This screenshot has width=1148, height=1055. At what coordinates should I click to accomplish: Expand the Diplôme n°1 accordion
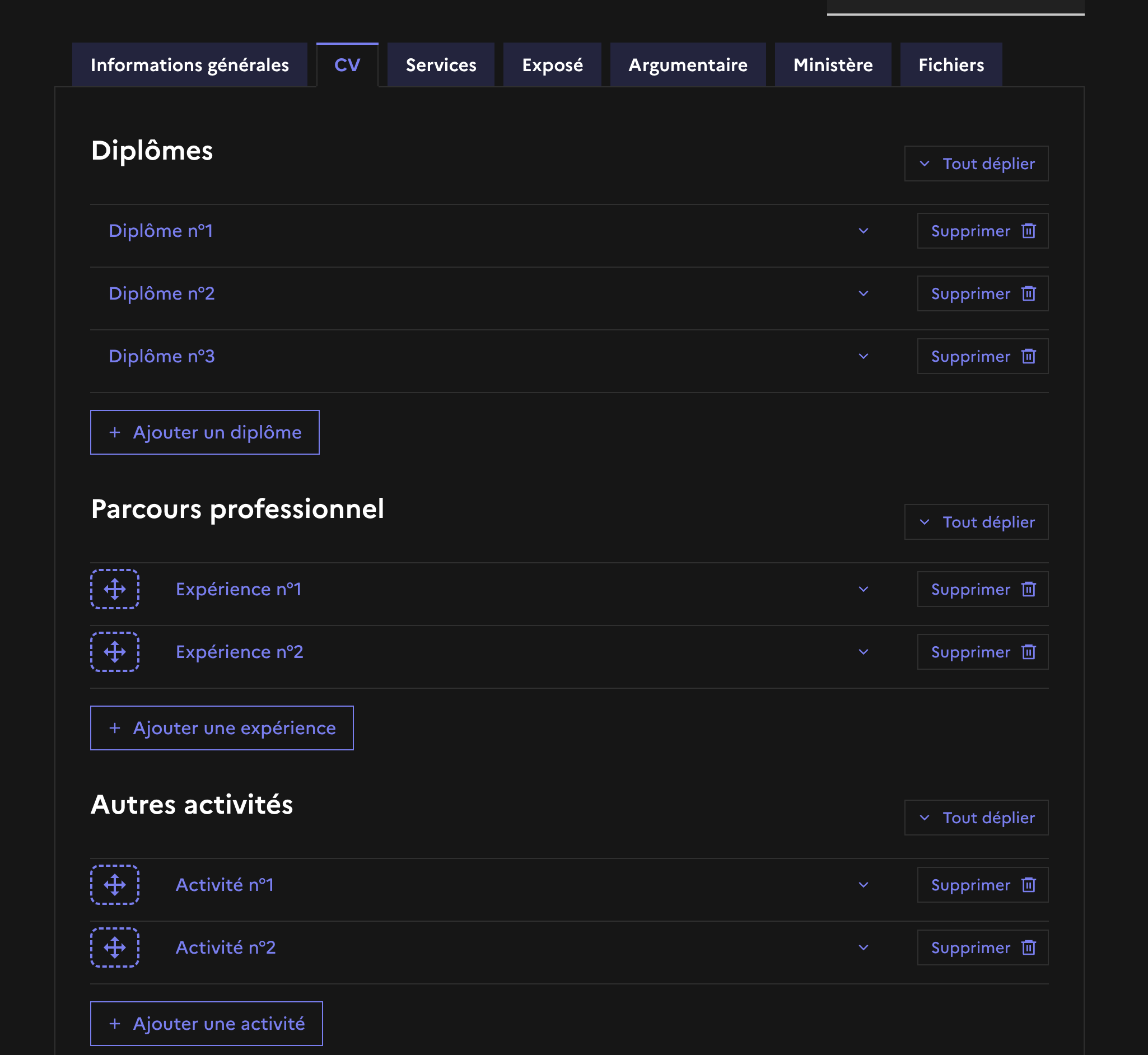coord(863,231)
